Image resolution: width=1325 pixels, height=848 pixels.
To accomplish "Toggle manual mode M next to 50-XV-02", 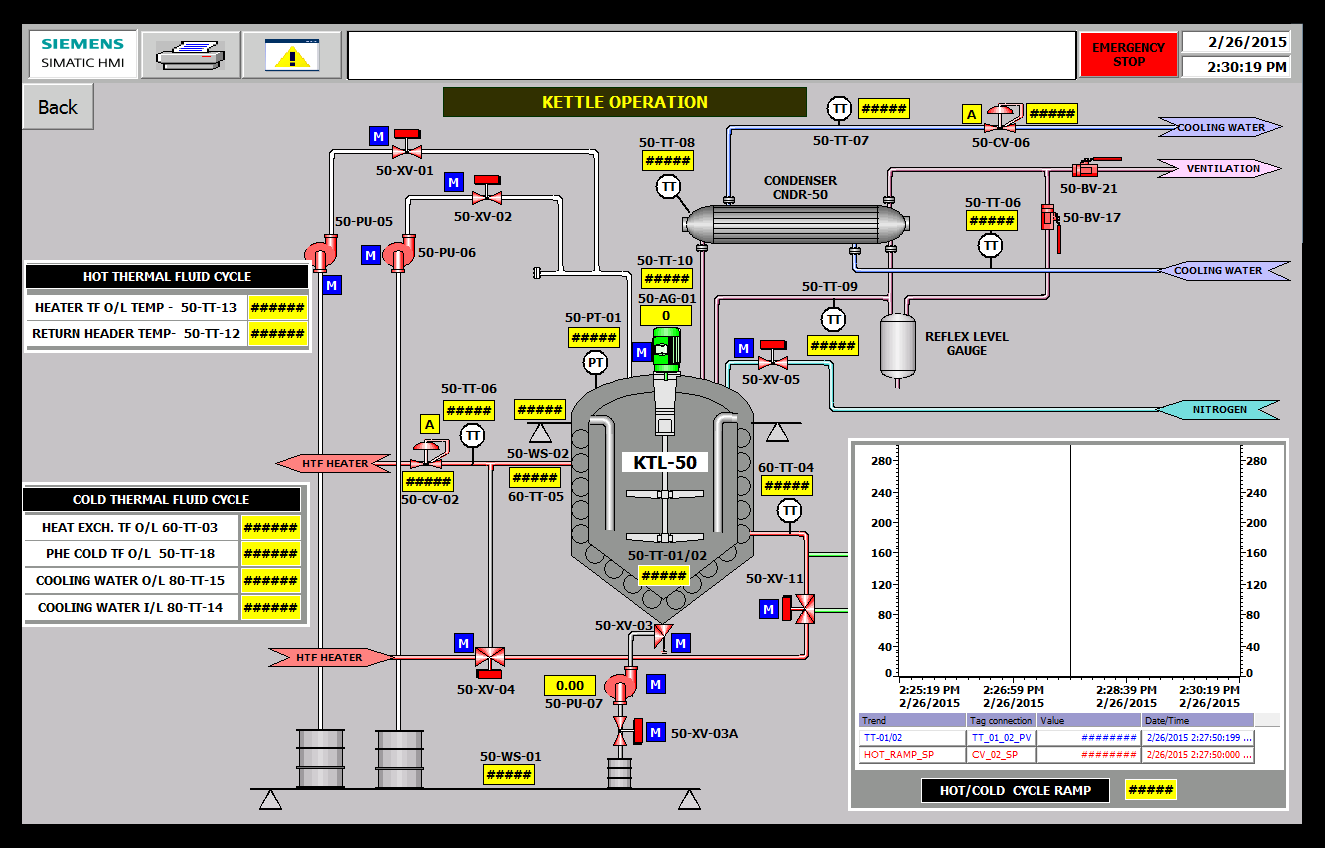I will (454, 182).
